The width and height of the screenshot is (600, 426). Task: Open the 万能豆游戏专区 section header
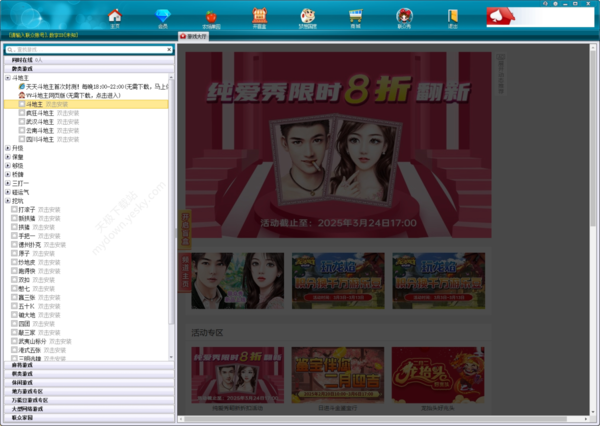(89, 400)
